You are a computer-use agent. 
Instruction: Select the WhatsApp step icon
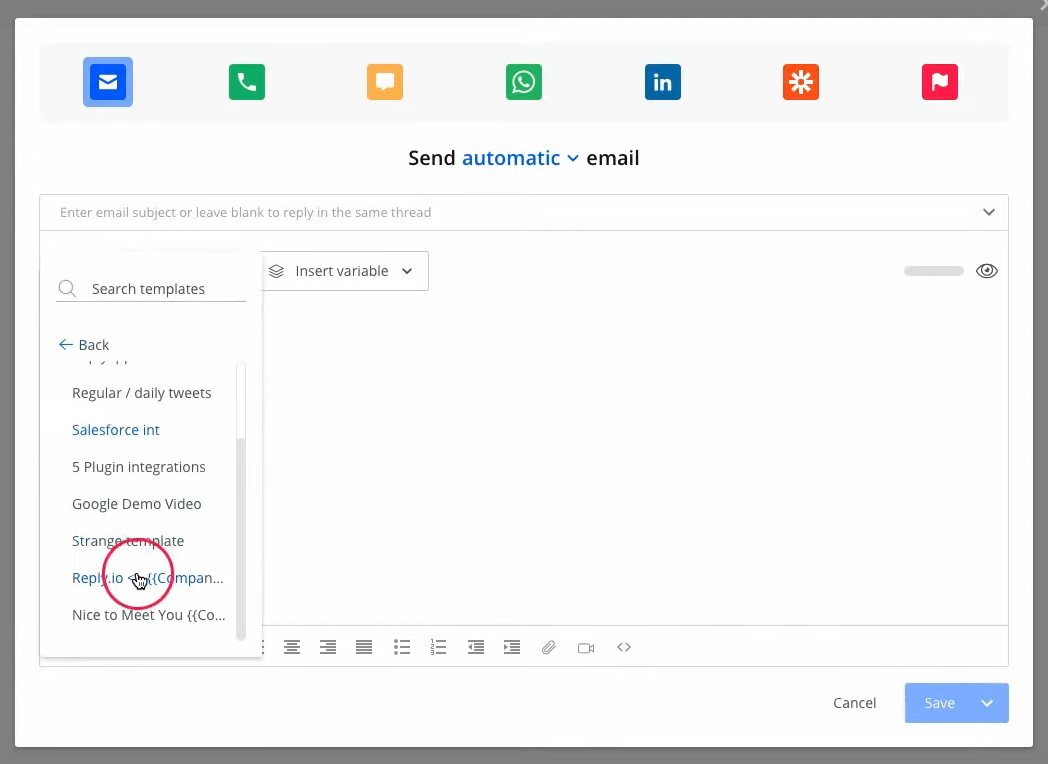tap(524, 82)
